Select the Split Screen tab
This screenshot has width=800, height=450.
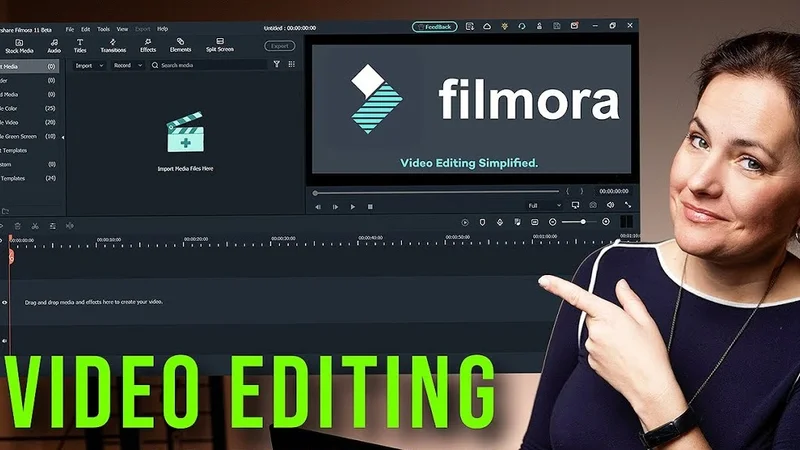tap(220, 45)
